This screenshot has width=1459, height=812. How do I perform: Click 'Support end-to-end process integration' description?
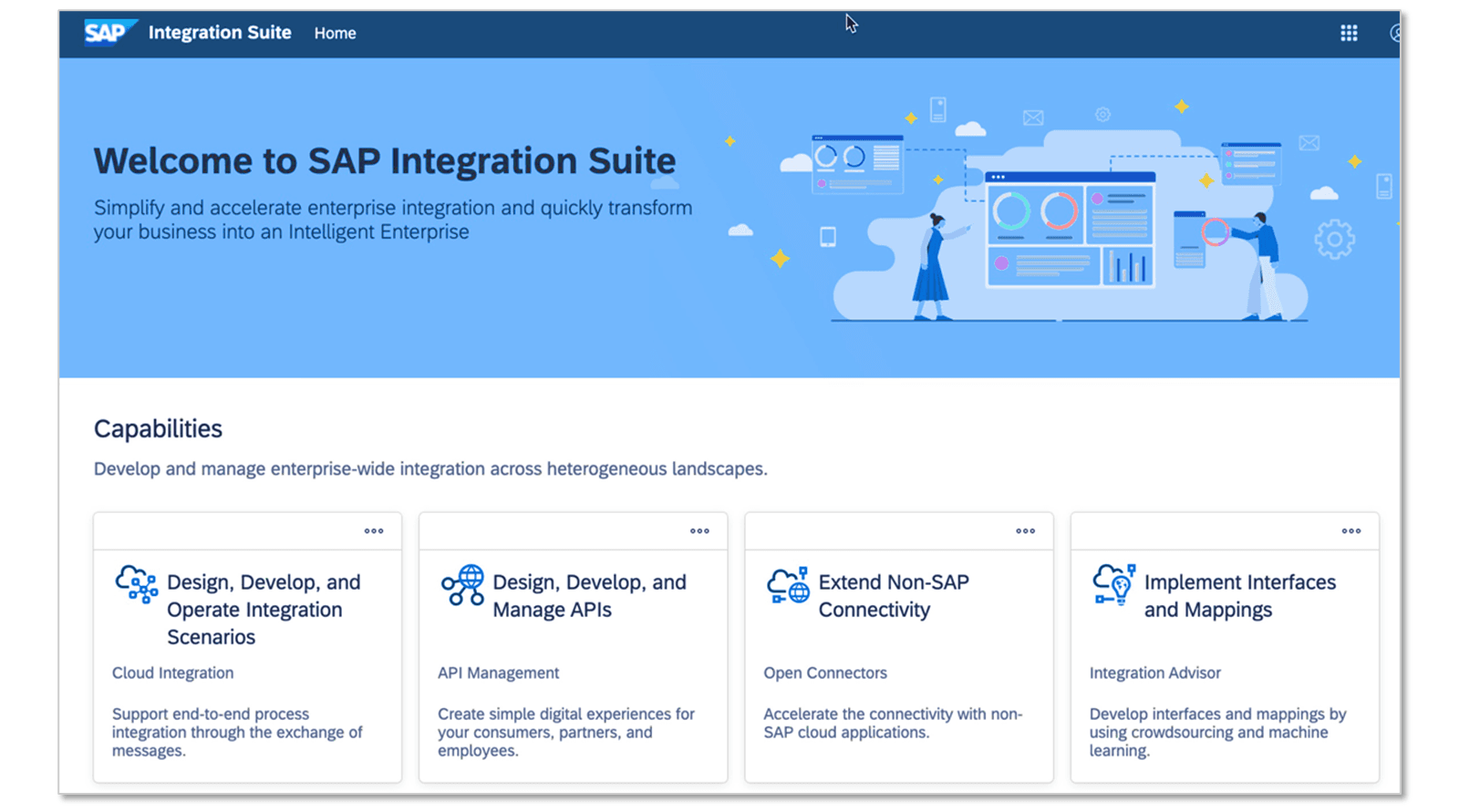pos(237,732)
